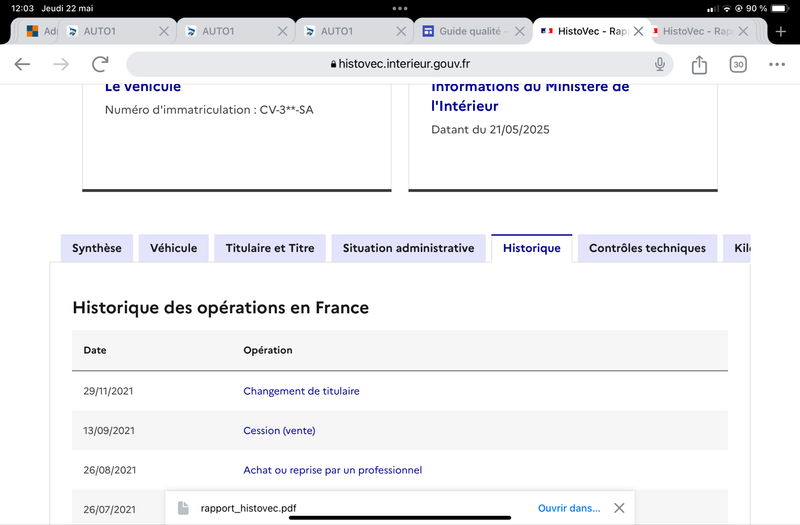Show the Situation administrative tab
The image size is (800, 525).
[408, 248]
